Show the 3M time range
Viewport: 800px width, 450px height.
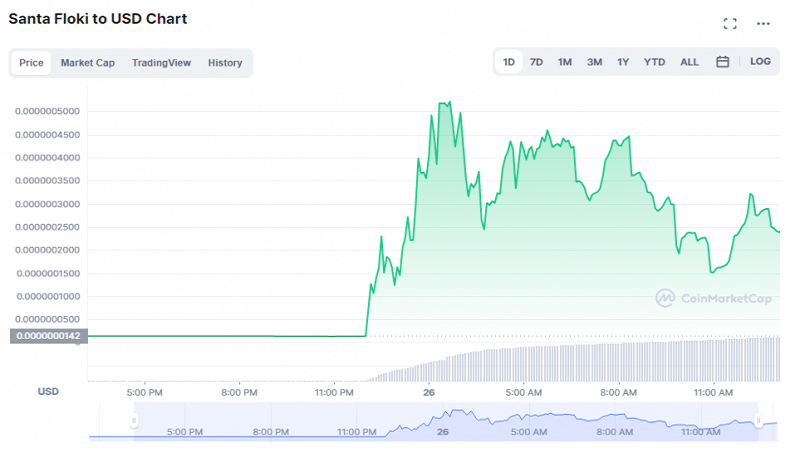click(594, 62)
